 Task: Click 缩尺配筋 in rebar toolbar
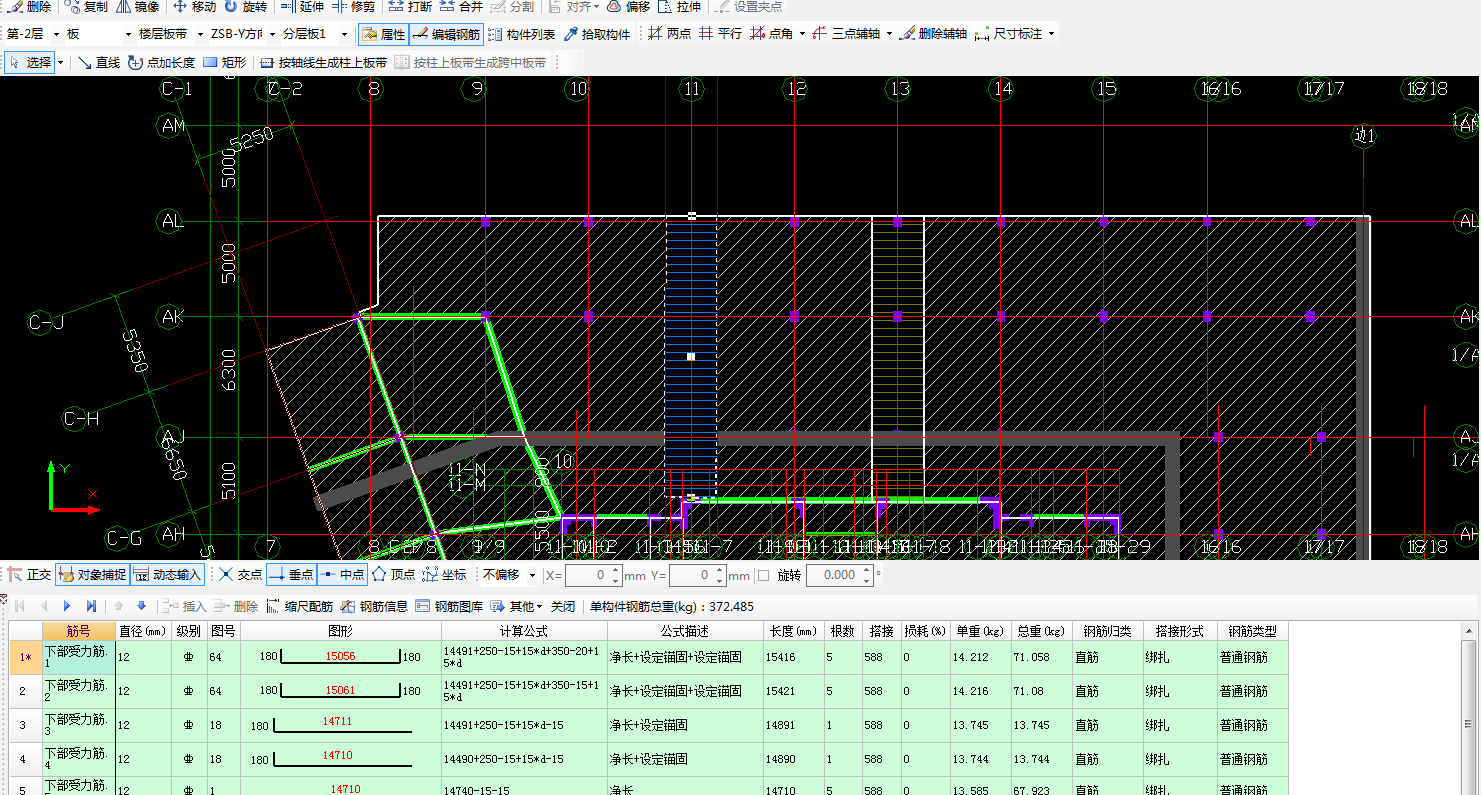(299, 606)
